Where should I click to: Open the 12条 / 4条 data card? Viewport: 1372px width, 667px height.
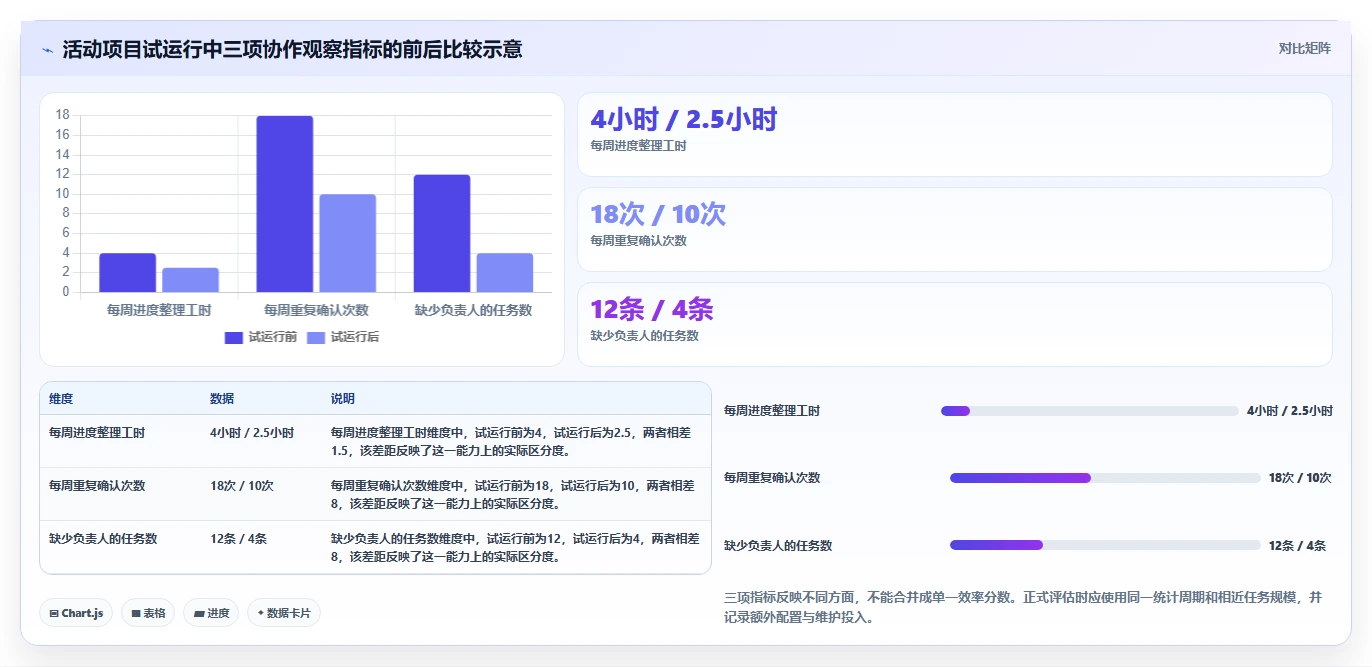(x=955, y=324)
